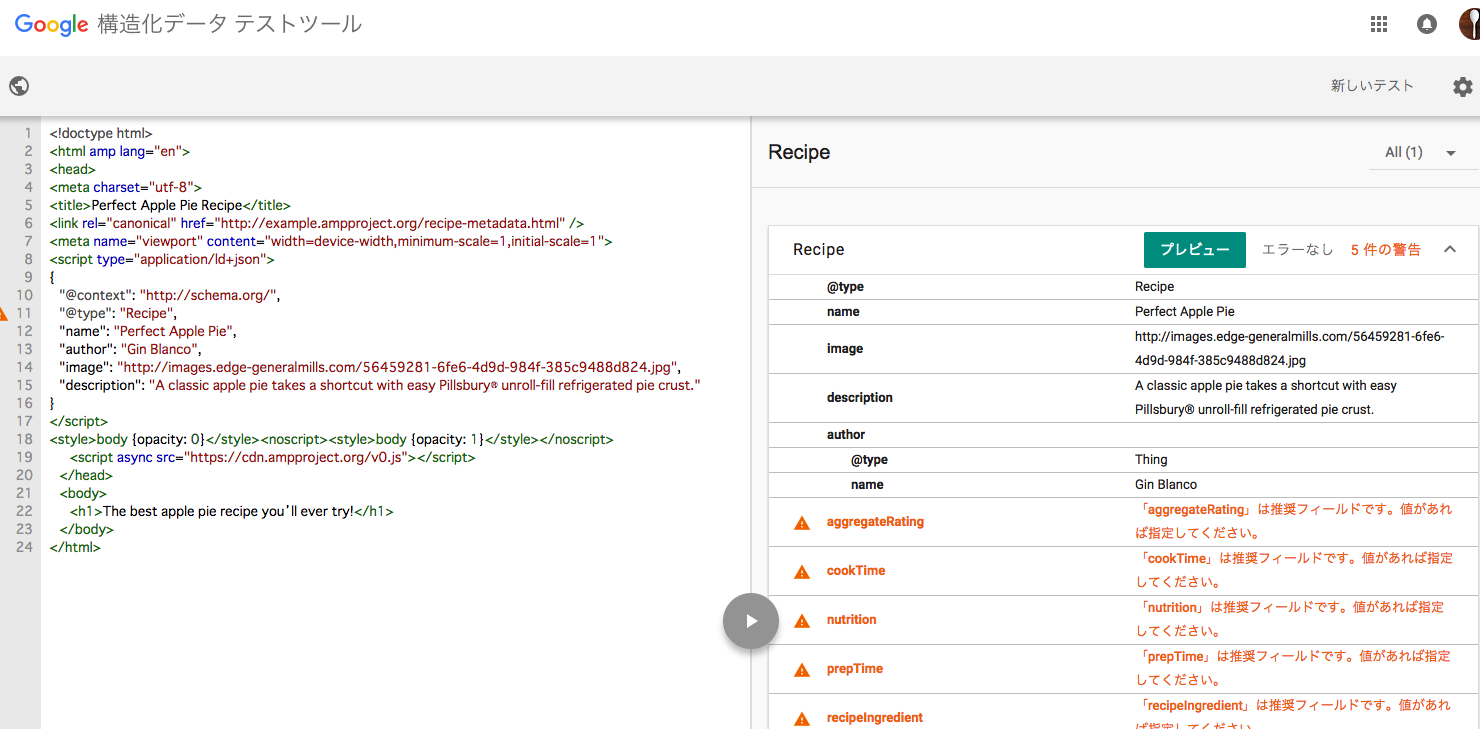
Task: Click the cookTime warning triangle
Action: click(x=801, y=570)
